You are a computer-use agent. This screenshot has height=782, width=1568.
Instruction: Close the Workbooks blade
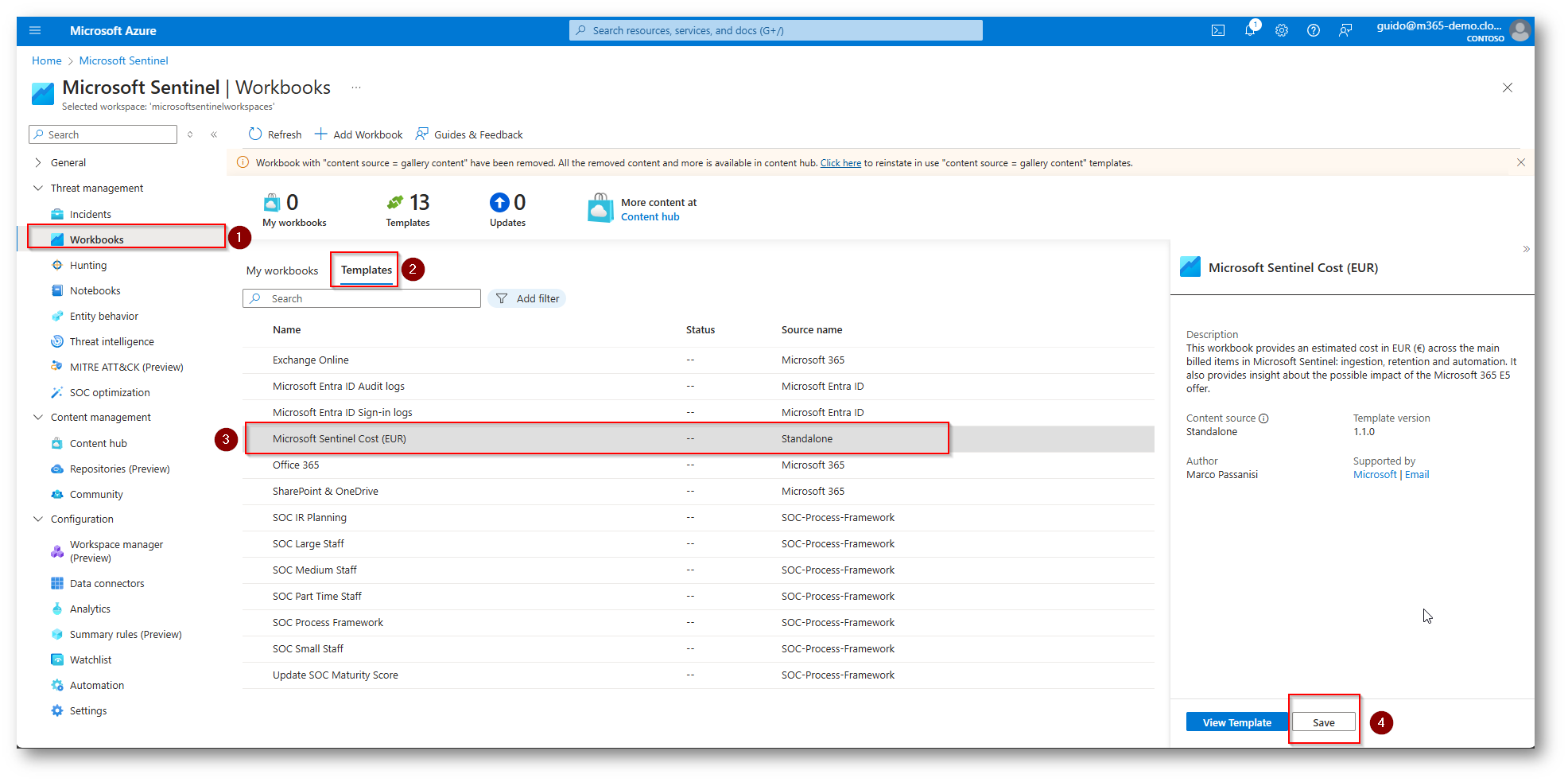1508,88
